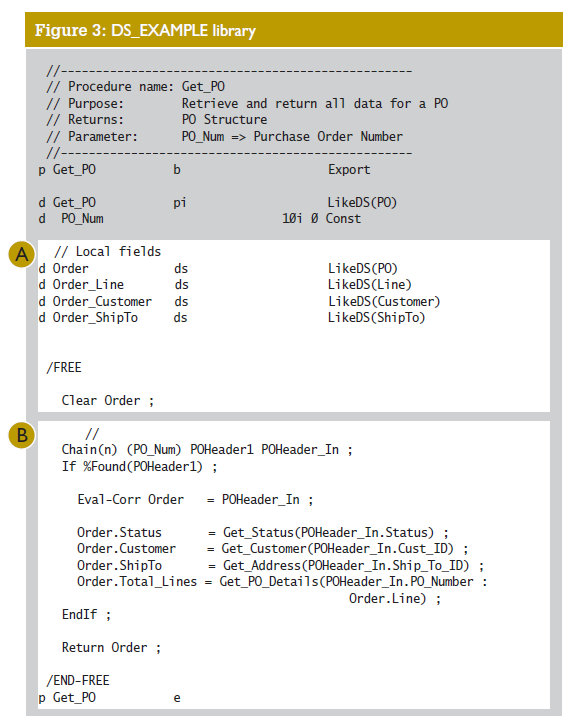This screenshot has height=727, width=572.
Task: Click LikeDS(PO) on the pi line
Action: click(362, 203)
